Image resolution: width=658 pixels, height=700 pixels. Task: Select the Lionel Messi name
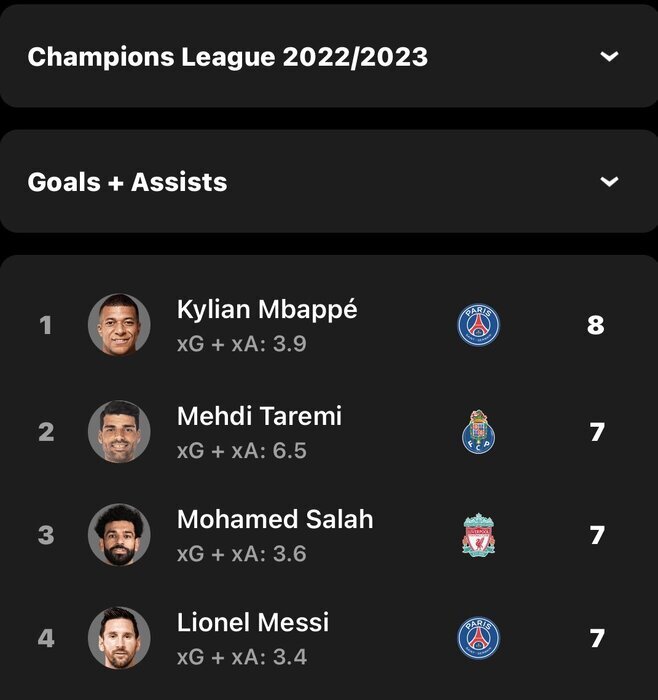[253, 622]
